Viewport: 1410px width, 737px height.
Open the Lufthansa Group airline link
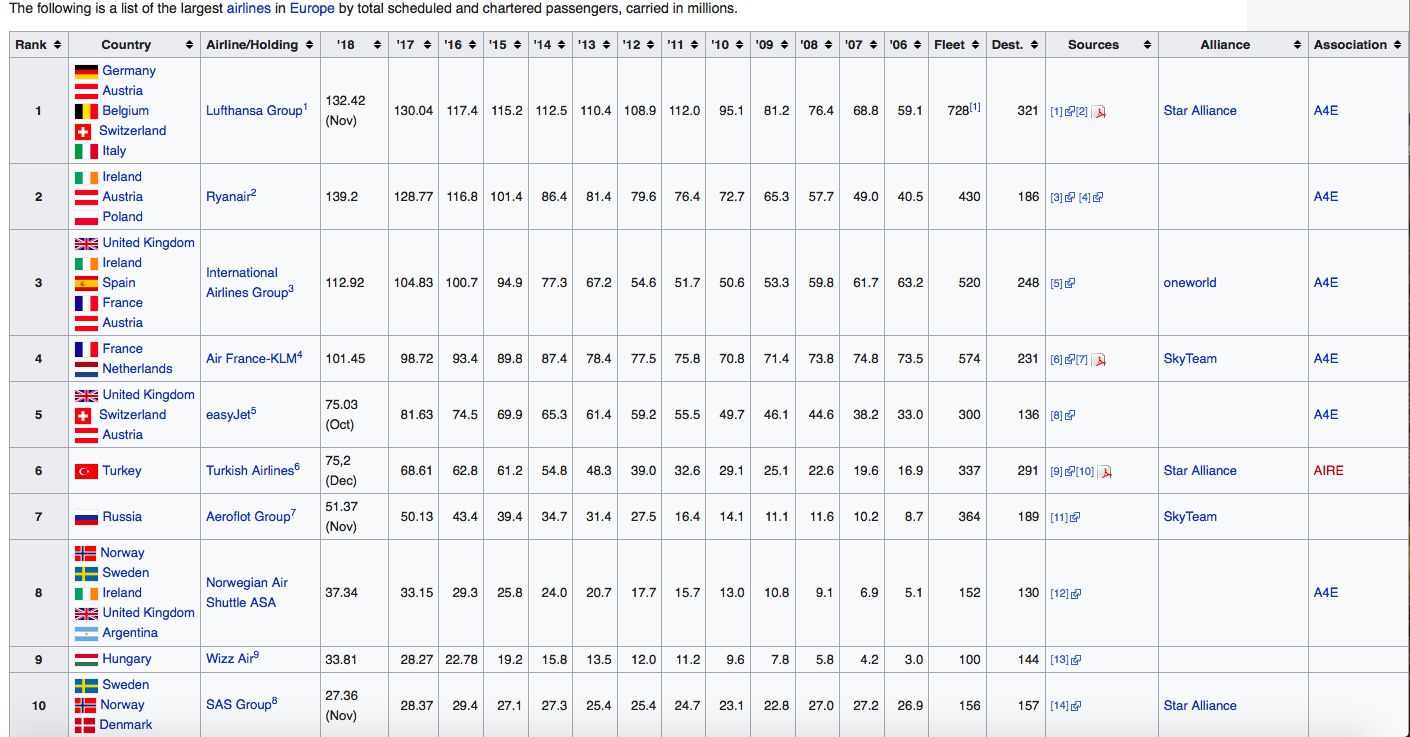click(254, 111)
